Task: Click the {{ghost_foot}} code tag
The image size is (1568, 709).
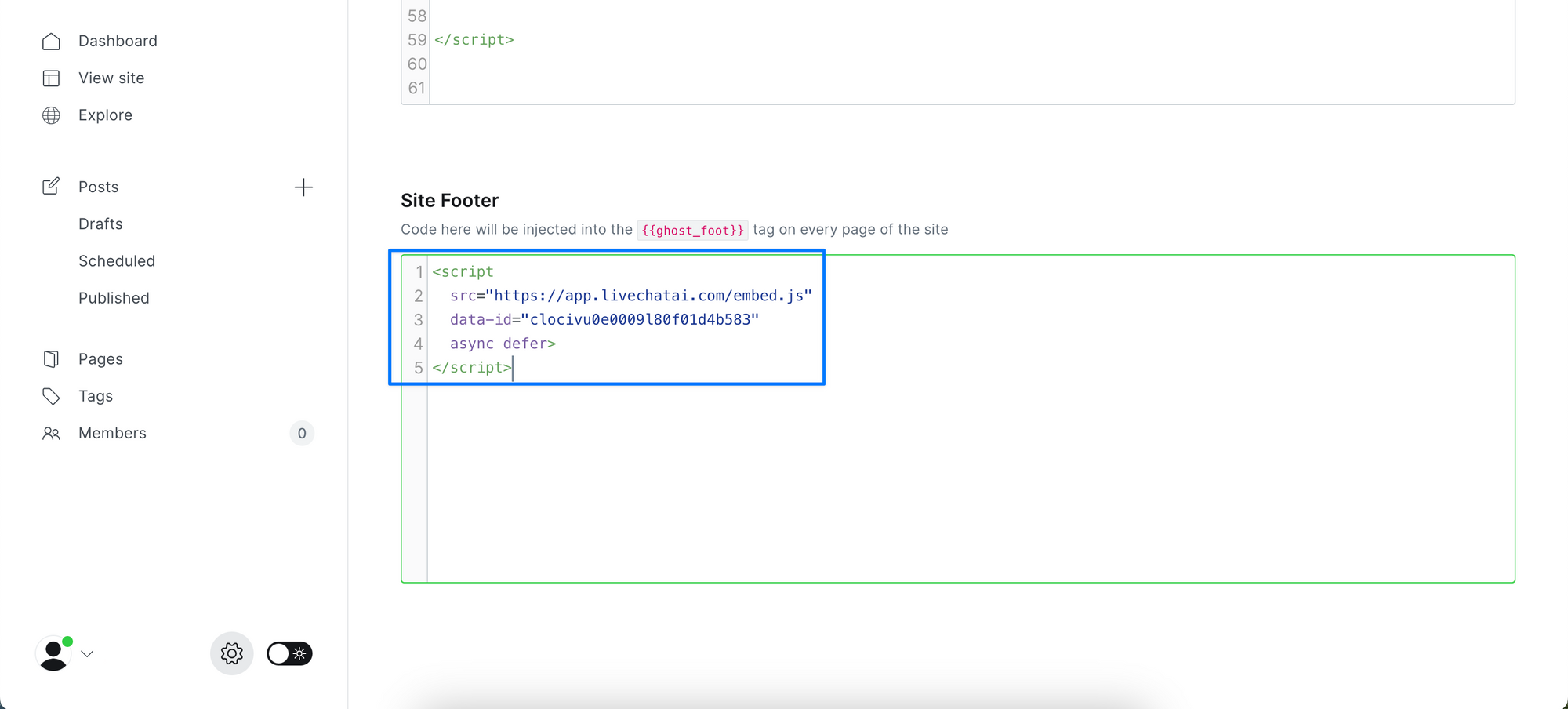Action: click(692, 230)
